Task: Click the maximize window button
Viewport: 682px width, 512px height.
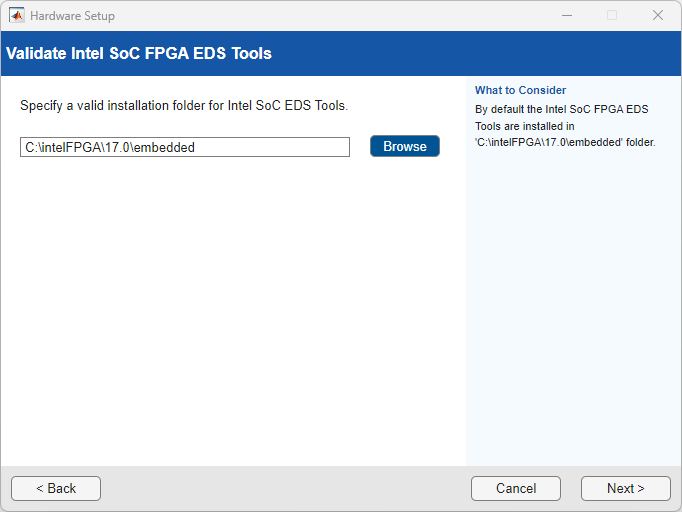Action: click(x=612, y=16)
